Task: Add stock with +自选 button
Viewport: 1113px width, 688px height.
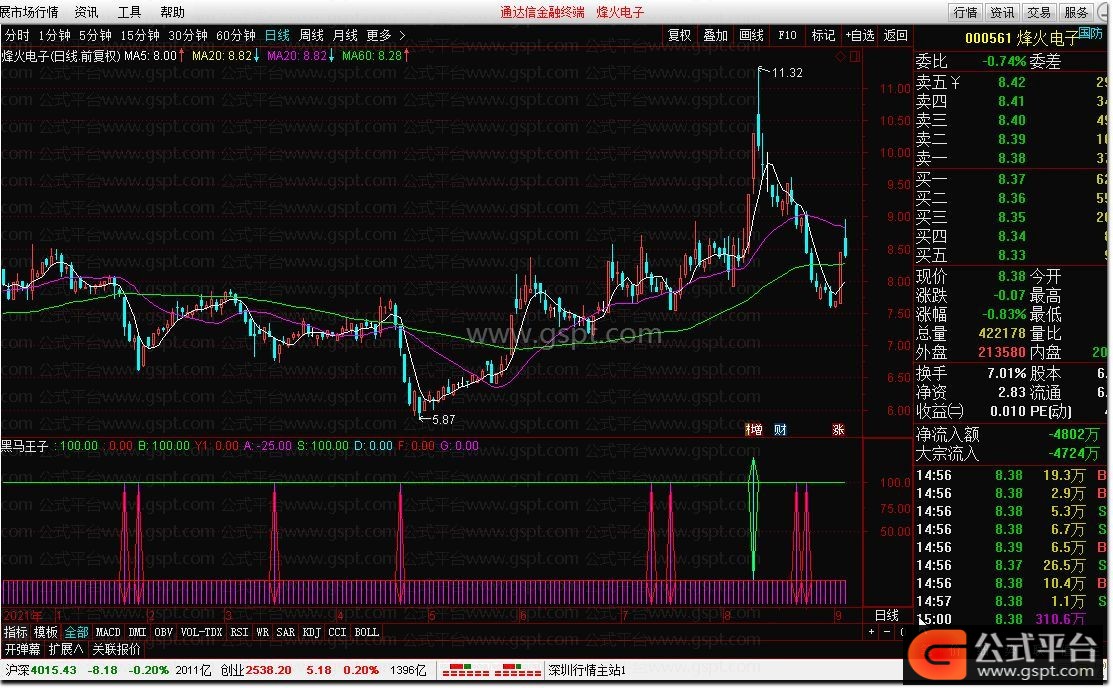Action: 860,35
